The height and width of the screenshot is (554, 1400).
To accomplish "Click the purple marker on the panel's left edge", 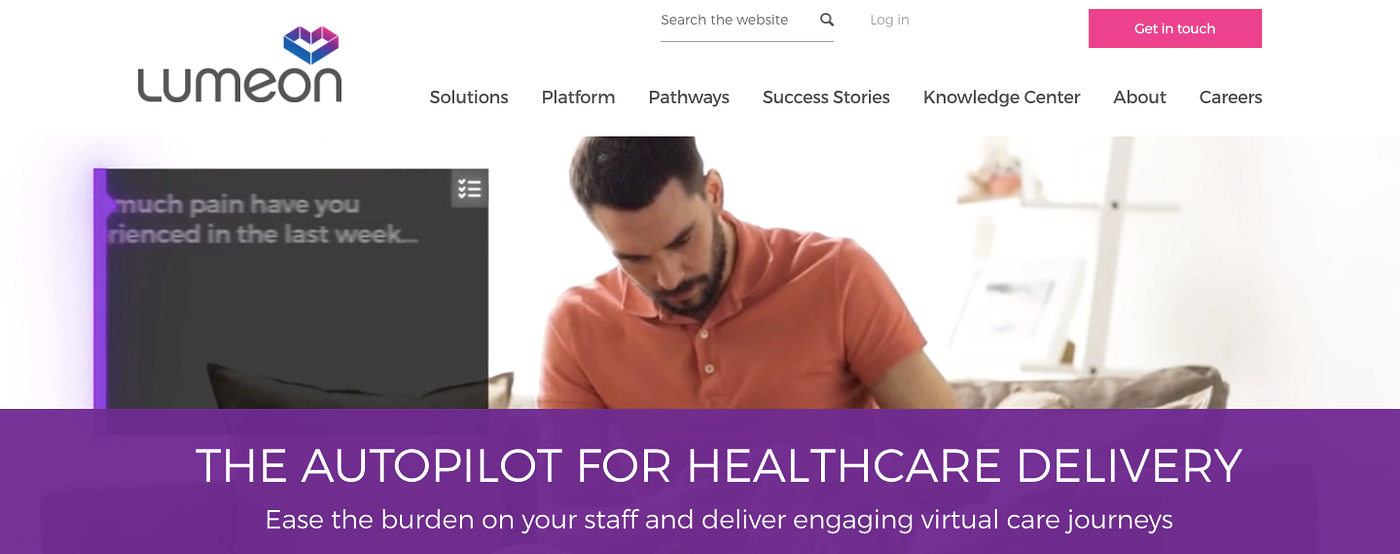I will (x=101, y=205).
